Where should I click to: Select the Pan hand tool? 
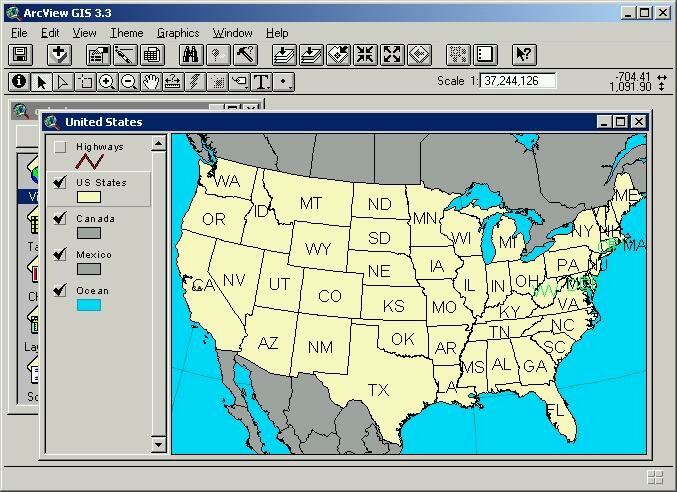151,82
